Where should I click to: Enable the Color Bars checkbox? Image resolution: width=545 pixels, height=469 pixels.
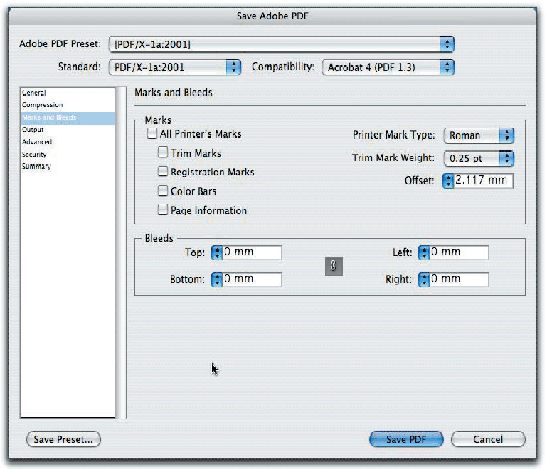[x=163, y=191]
